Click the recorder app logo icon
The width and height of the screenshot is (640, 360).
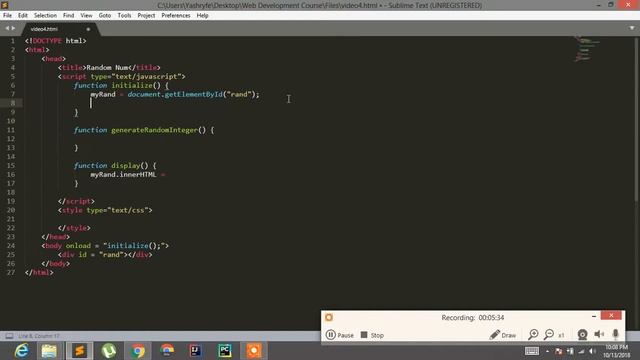pyautogui.click(x=329, y=317)
